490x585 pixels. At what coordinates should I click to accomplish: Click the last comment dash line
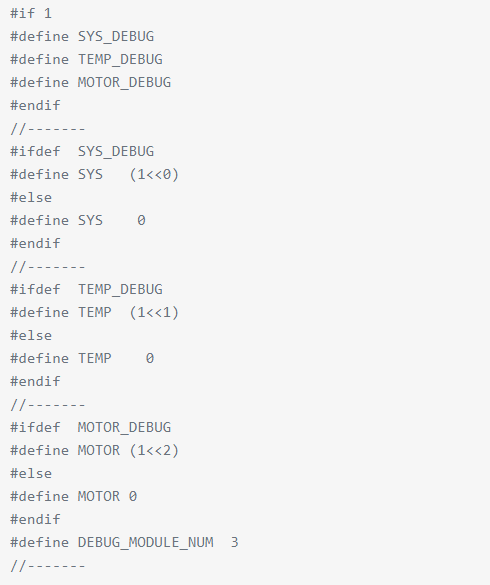tap(48, 566)
